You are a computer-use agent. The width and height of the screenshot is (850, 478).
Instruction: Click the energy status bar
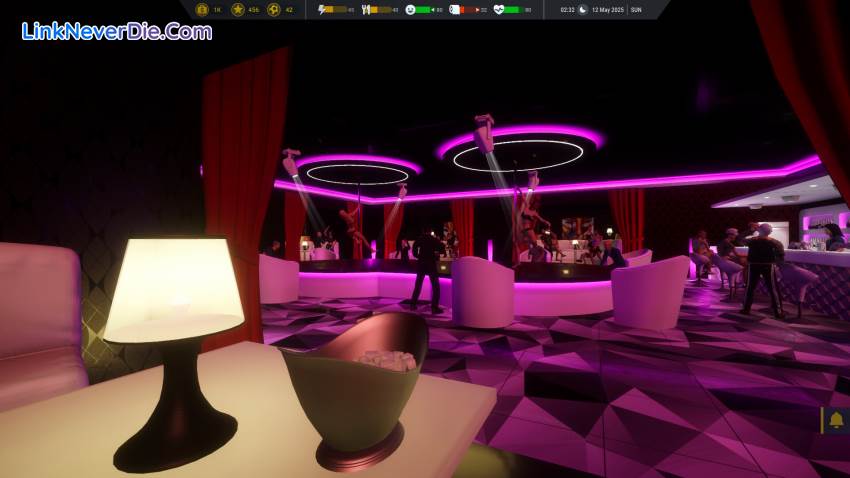coord(336,9)
